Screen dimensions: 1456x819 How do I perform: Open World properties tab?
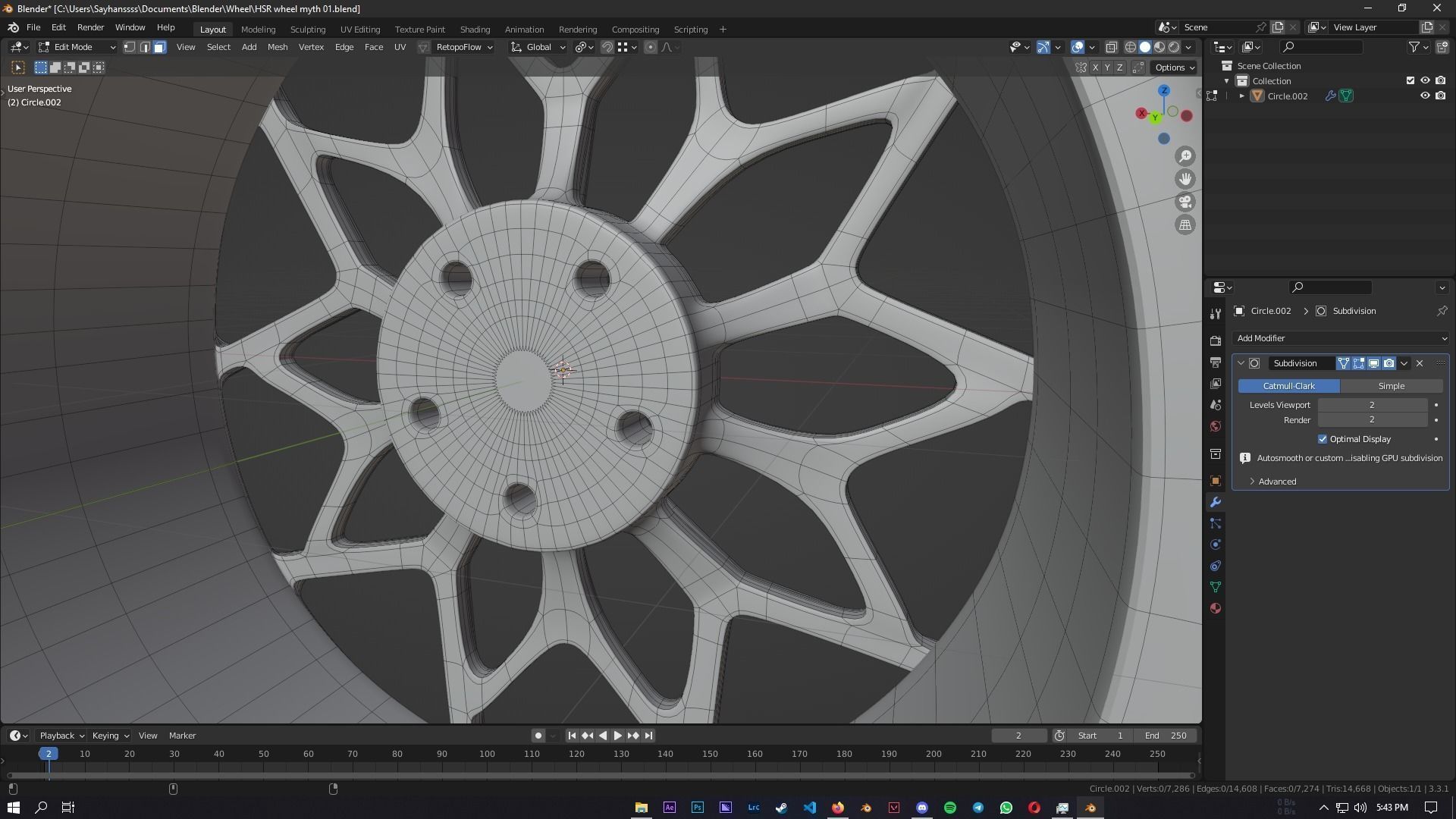(x=1216, y=426)
